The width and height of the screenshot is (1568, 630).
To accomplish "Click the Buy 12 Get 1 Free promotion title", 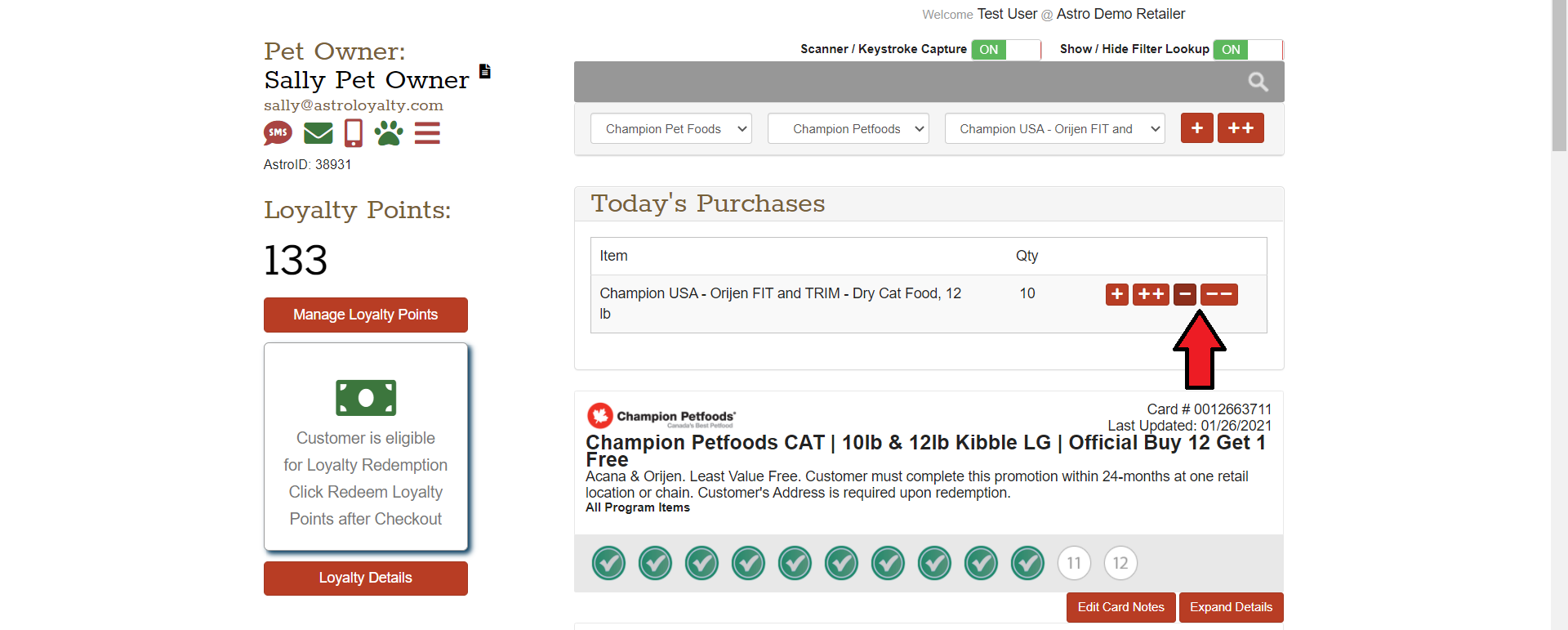I will pyautogui.click(x=926, y=451).
